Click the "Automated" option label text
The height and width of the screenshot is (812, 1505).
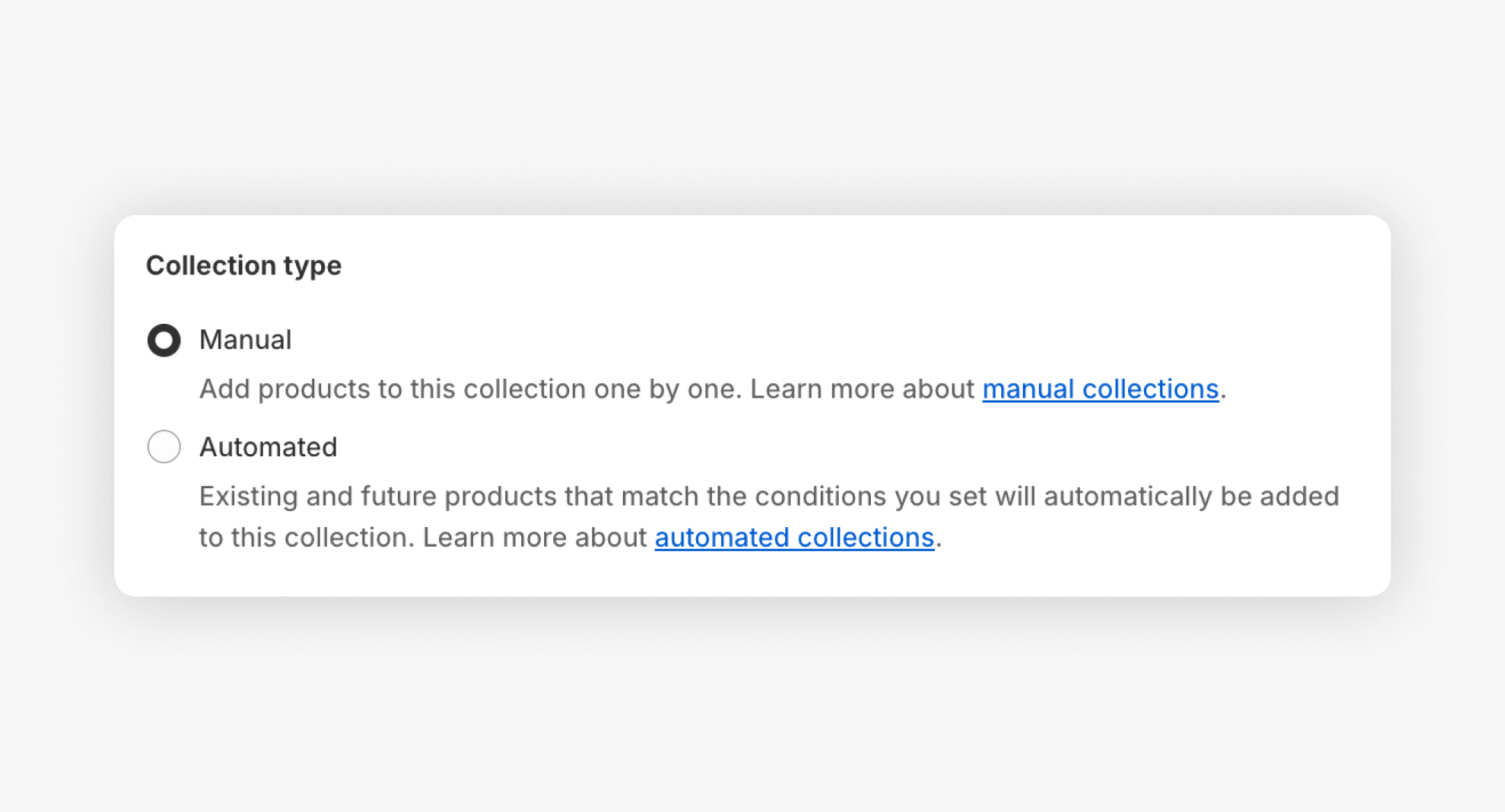[x=268, y=447]
